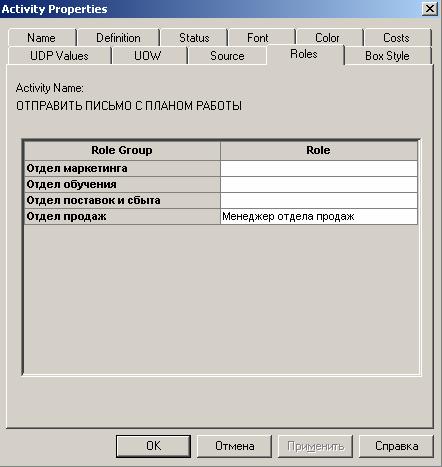This screenshot has width=442, height=467.
Task: Select the Source tab
Action: pyautogui.click(x=227, y=56)
